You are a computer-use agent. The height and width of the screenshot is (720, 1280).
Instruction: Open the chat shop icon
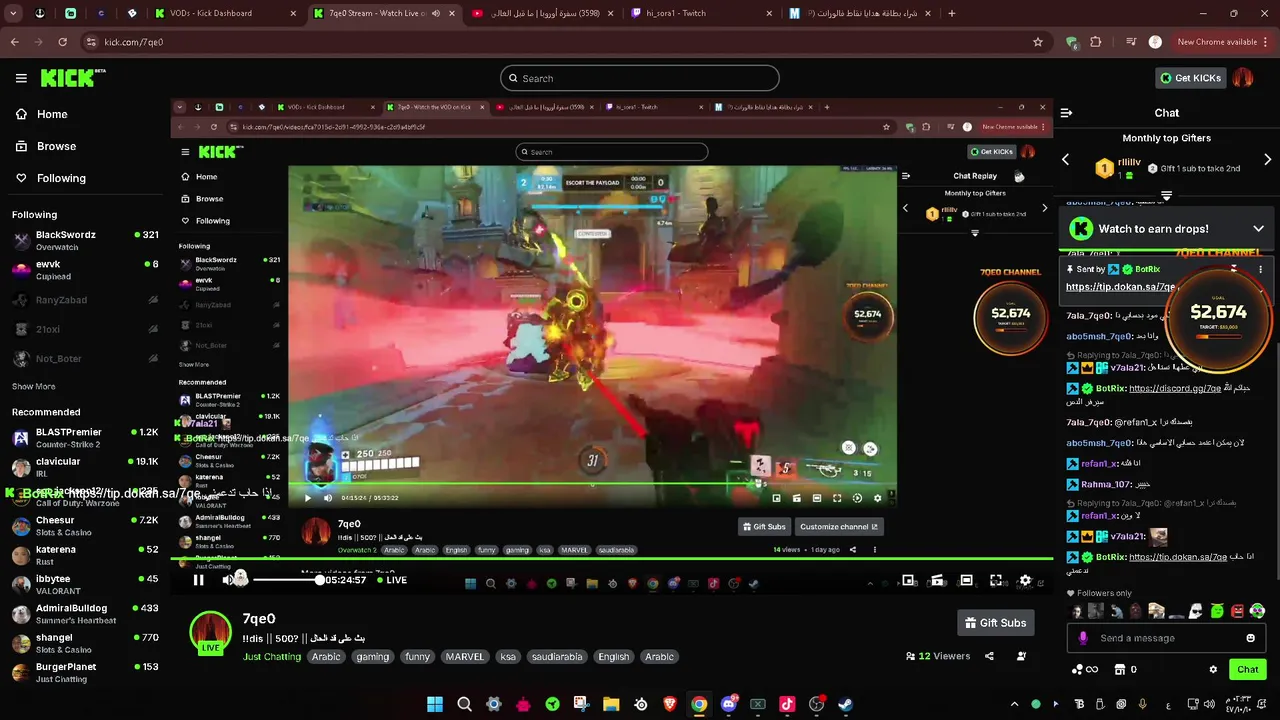(x=1120, y=669)
